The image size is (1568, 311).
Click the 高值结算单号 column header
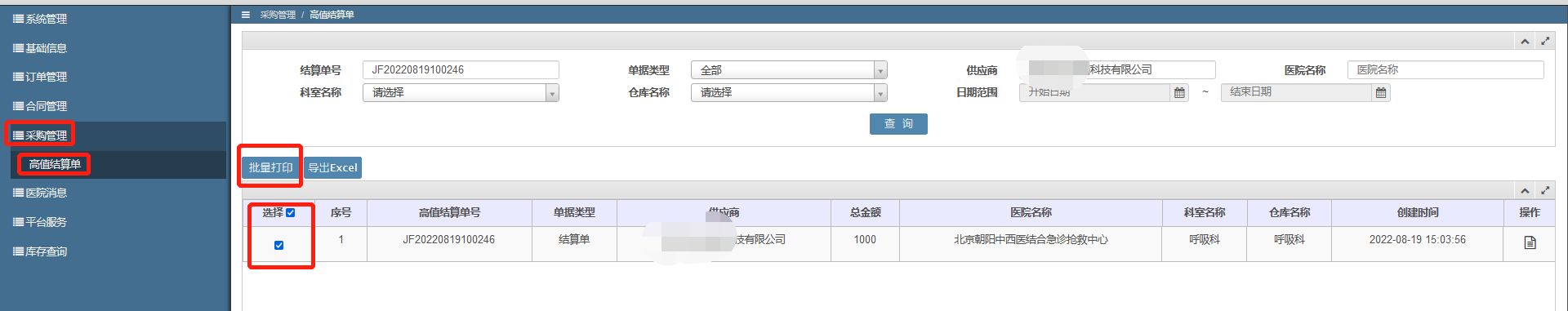449,212
